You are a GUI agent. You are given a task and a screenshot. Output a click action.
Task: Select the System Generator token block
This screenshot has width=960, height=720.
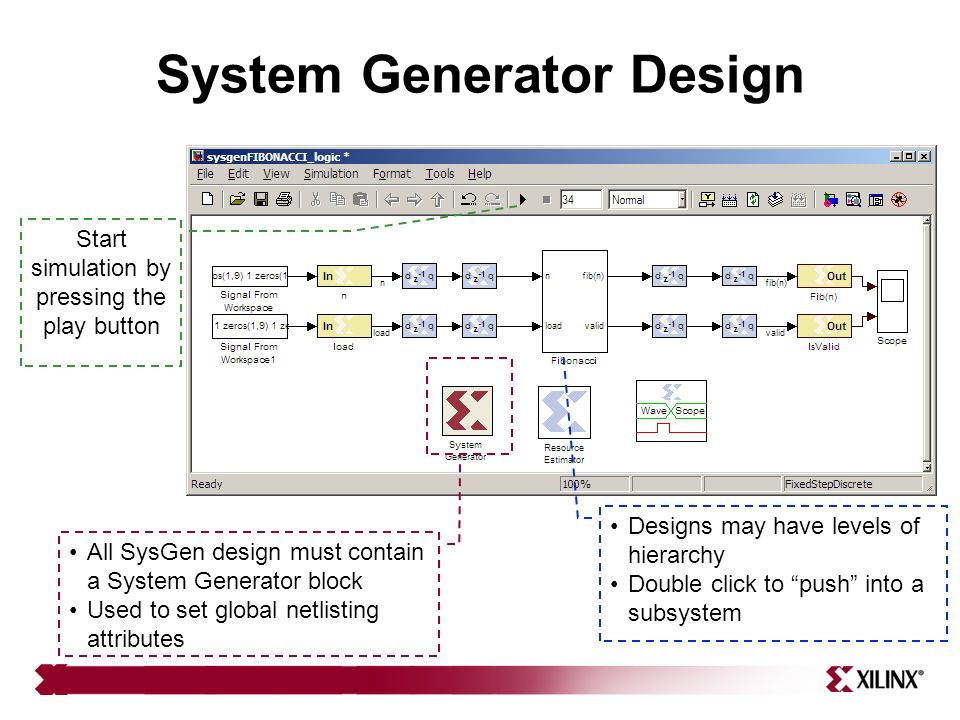point(467,411)
